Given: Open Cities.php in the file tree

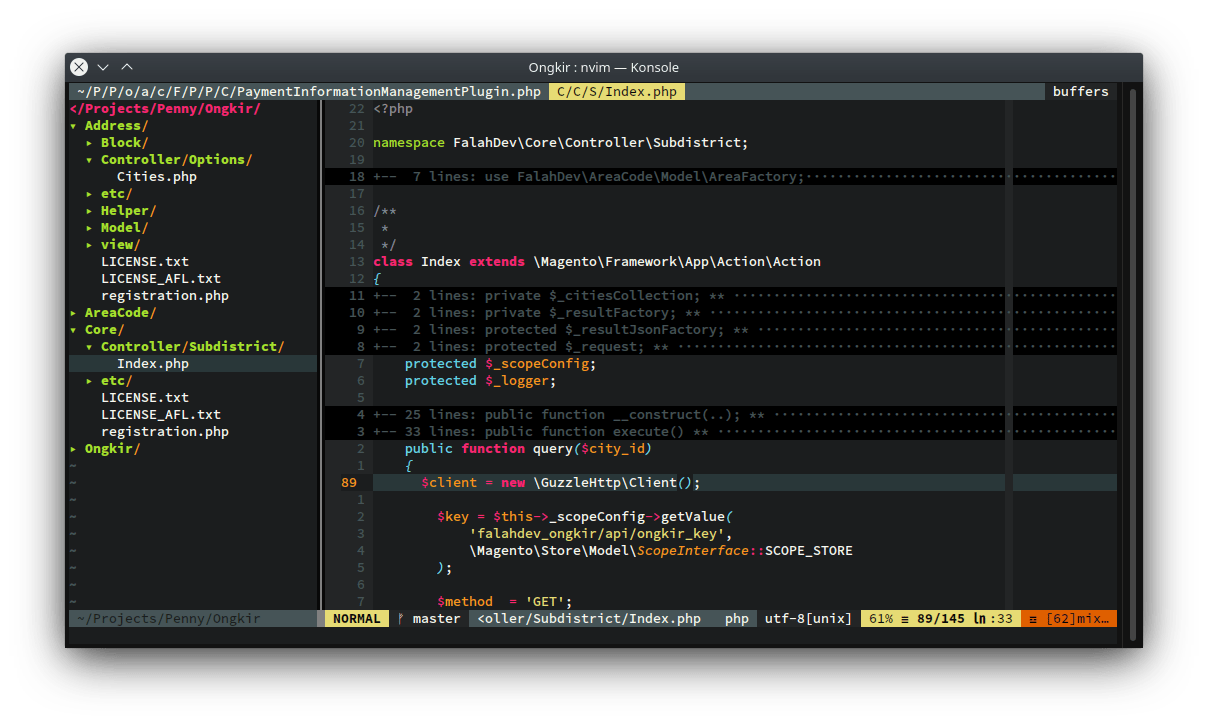Looking at the screenshot, I should coord(157,177).
